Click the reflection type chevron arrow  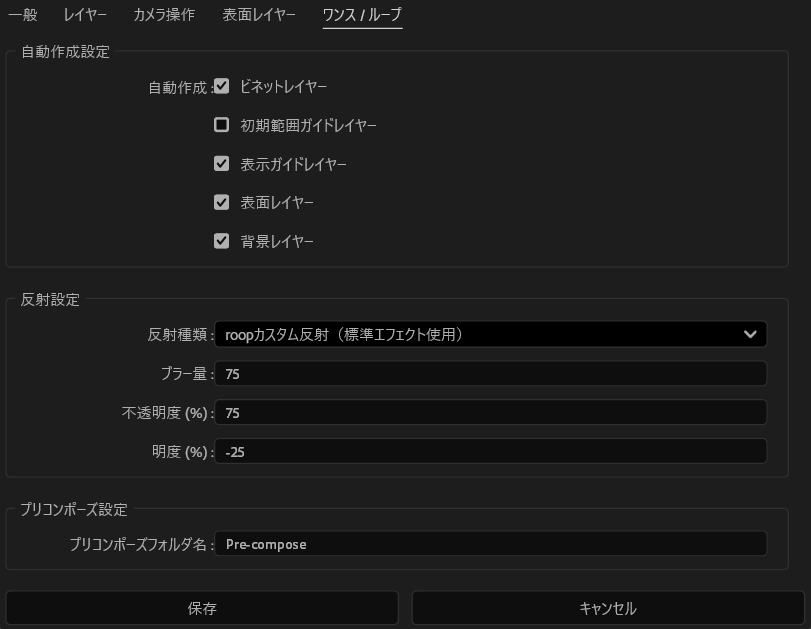point(750,334)
